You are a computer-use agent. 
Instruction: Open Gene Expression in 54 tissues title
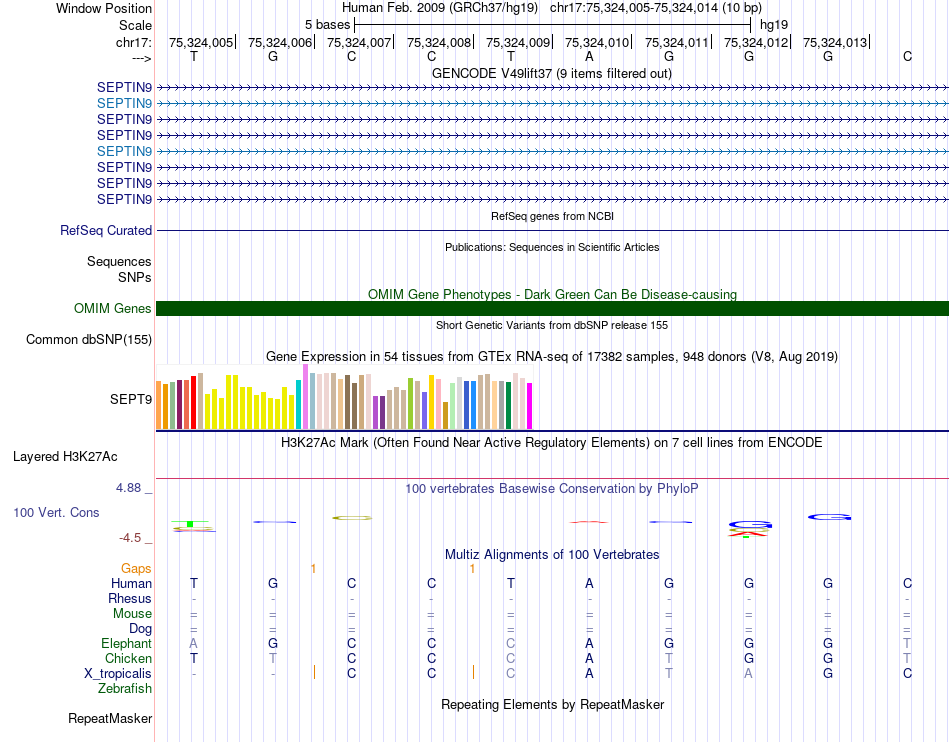tap(552, 356)
